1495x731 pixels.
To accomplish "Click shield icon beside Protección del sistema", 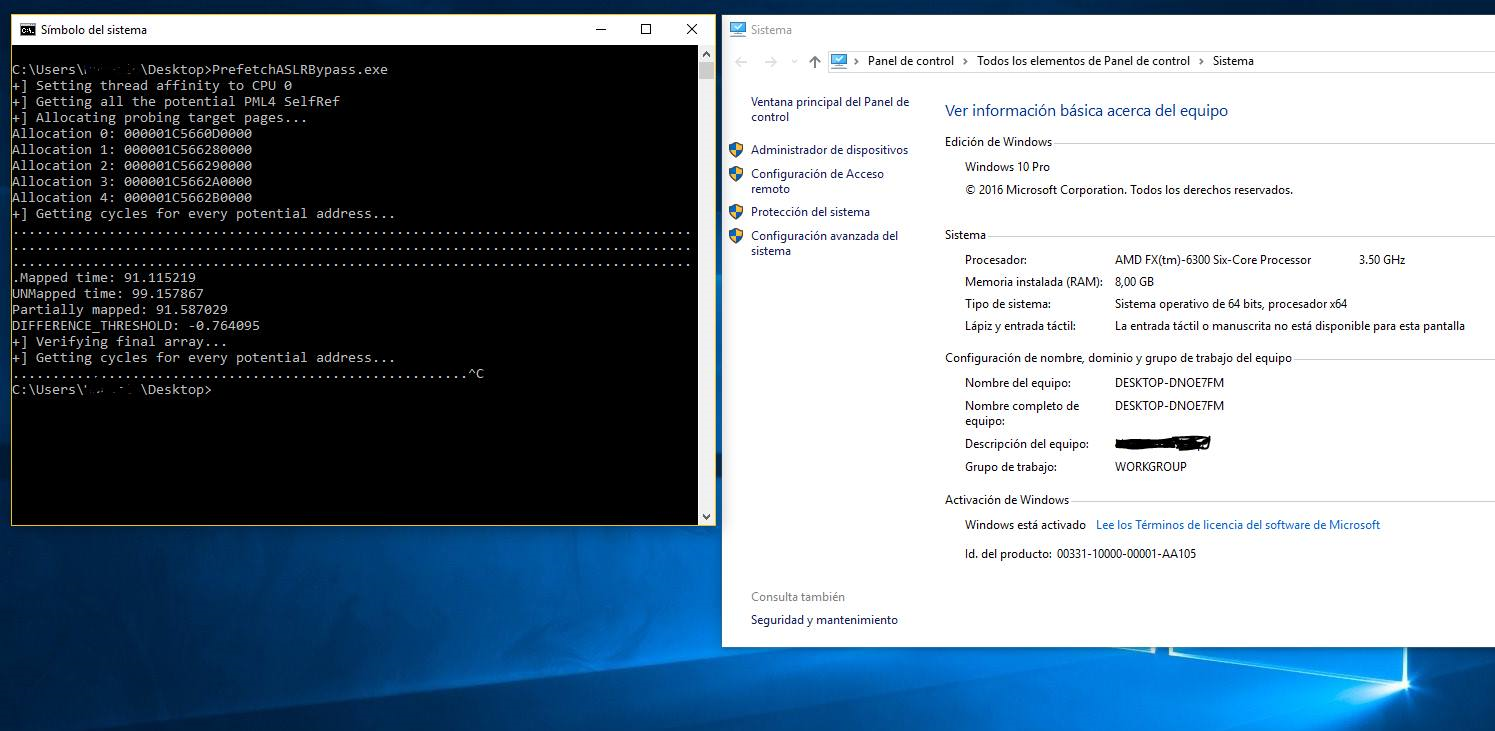I will coord(736,212).
